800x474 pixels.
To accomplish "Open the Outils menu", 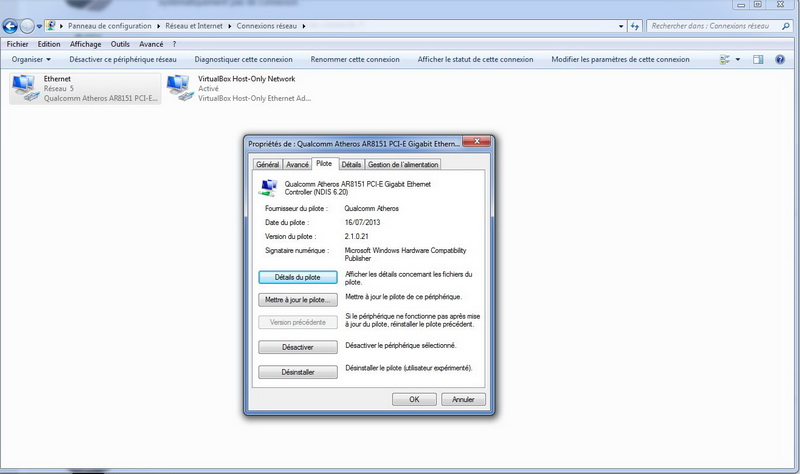I will [x=120, y=44].
